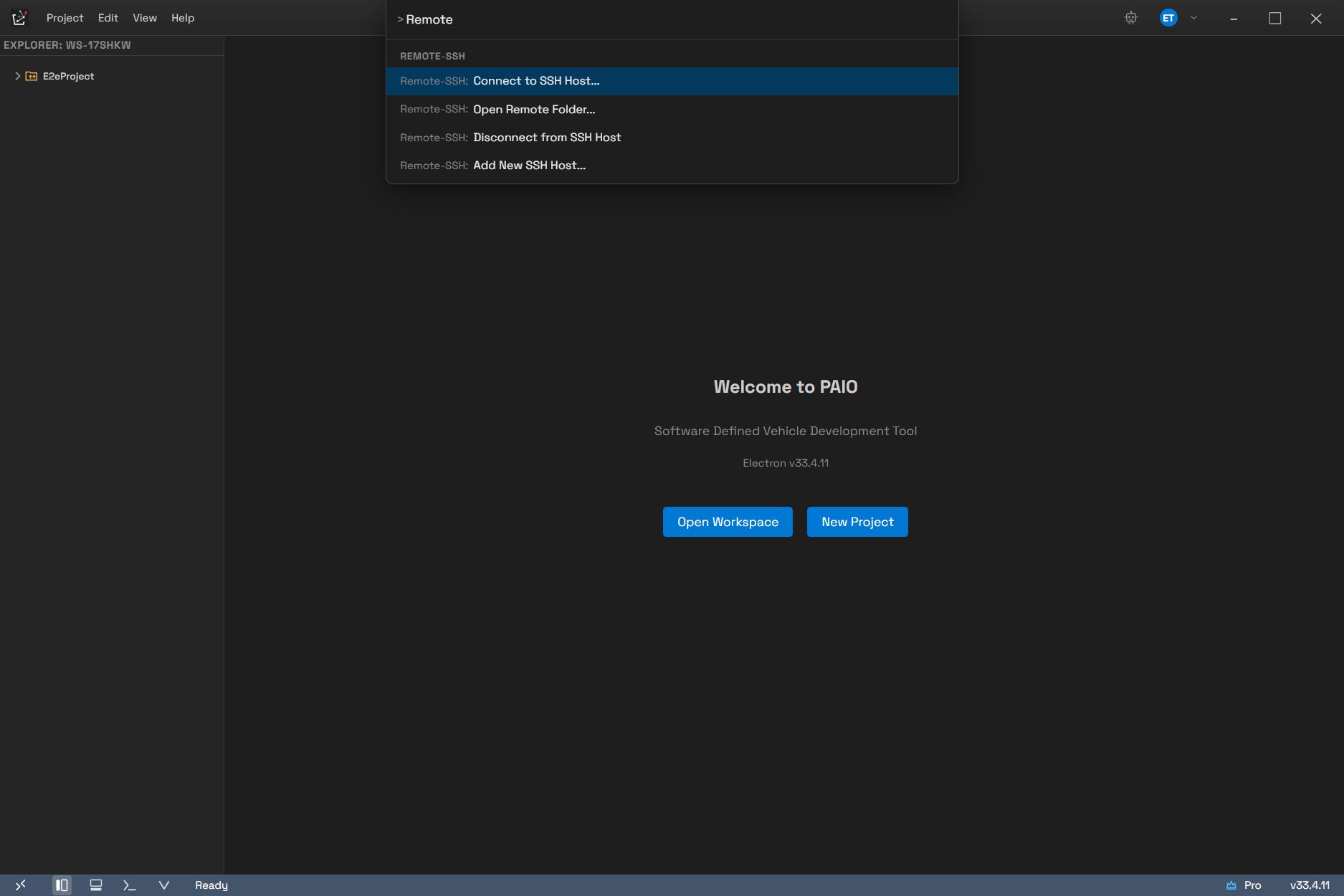This screenshot has width=1344, height=896.
Task: Click the Pro crown icon
Action: 1231,885
